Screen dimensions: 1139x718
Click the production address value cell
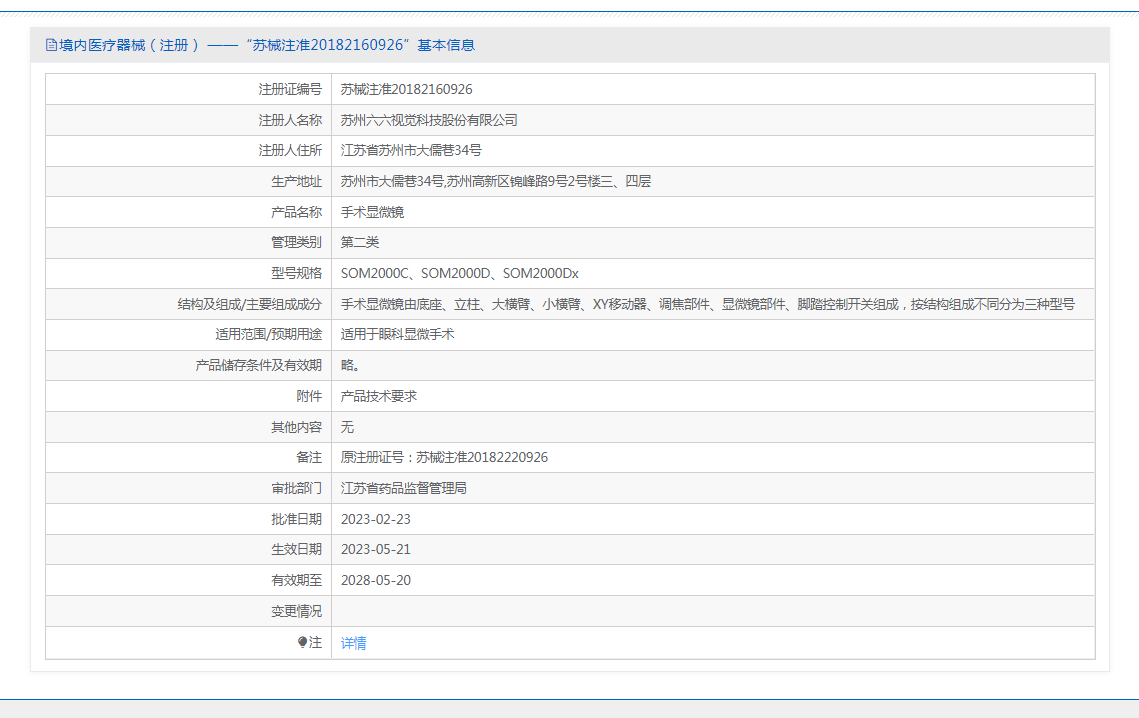click(x=495, y=181)
